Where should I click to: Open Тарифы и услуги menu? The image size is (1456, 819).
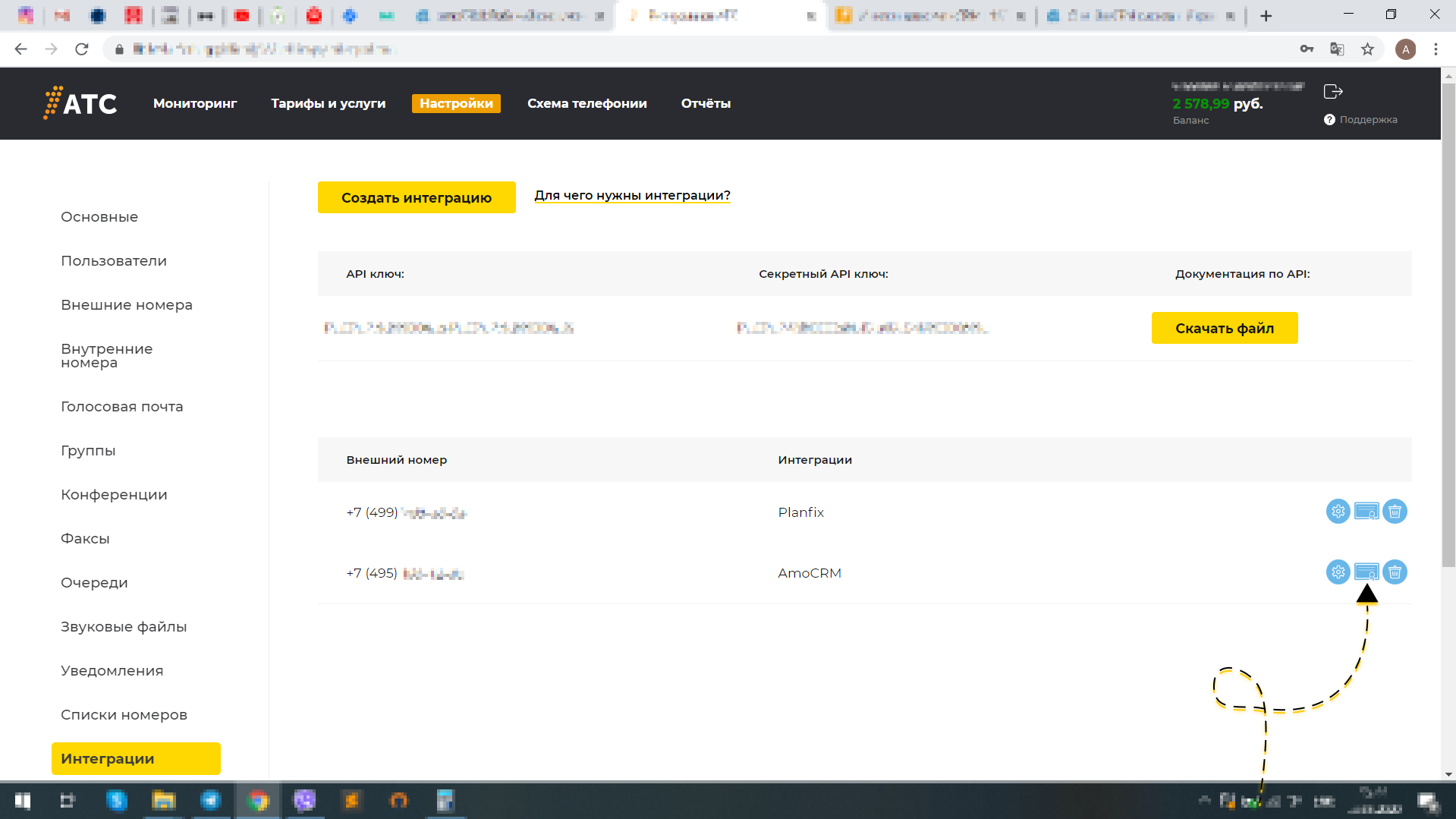328,103
